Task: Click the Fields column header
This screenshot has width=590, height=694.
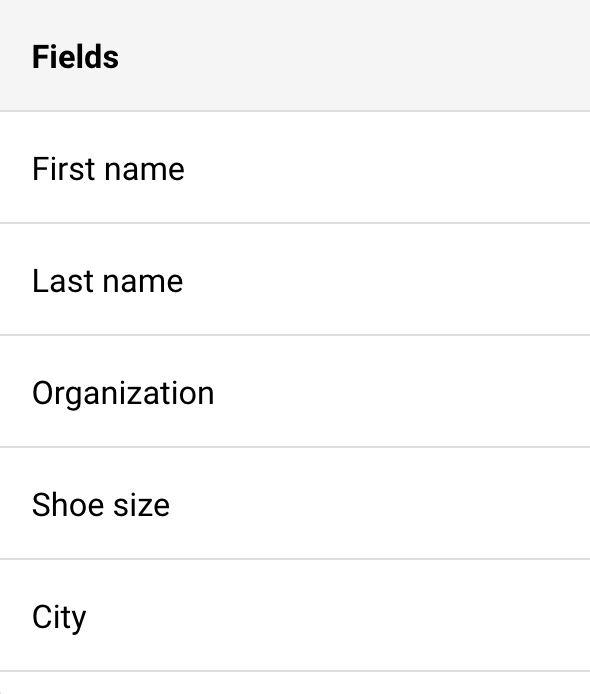Action: (x=295, y=55)
